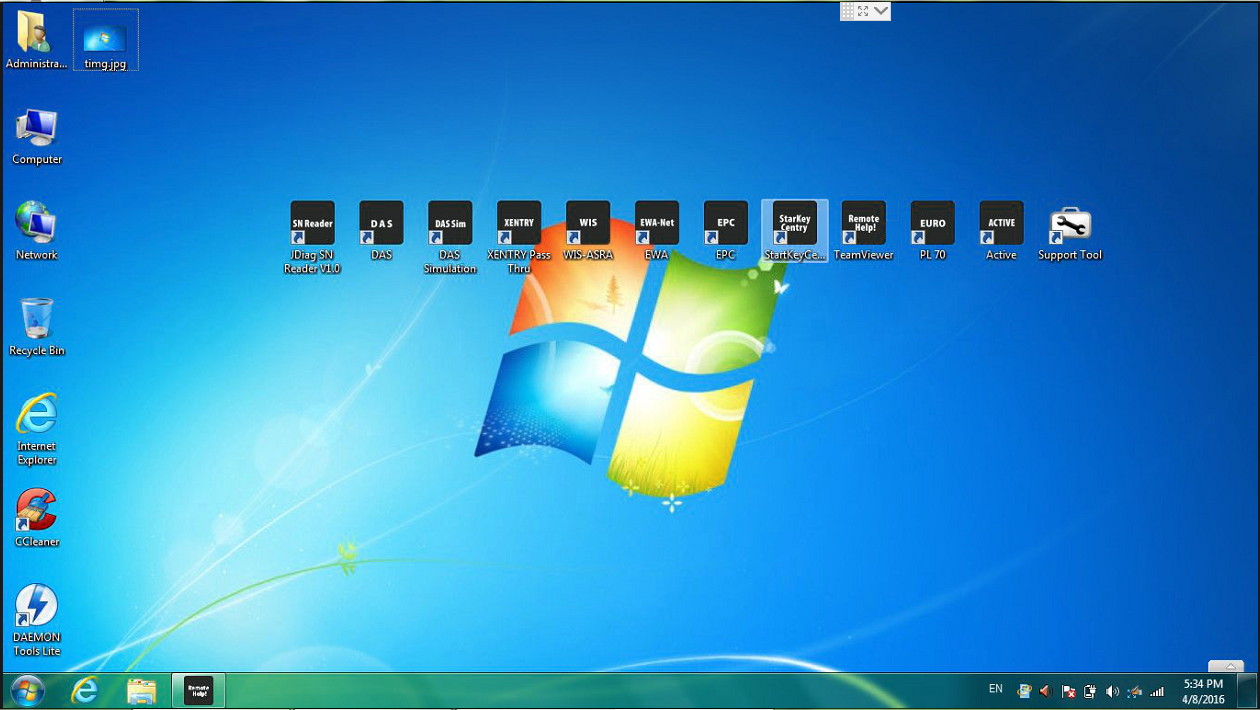The image size is (1260, 710).
Task: Open the red speaker audio tray icon
Action: [x=1046, y=691]
